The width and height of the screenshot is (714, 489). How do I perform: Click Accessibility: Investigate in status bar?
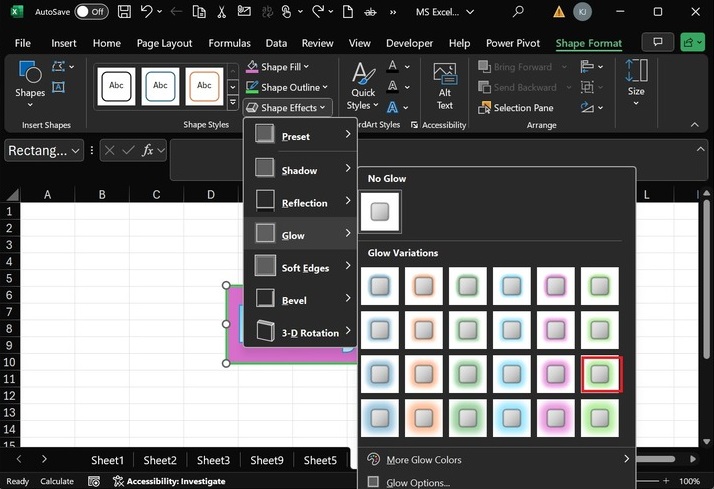click(x=168, y=481)
